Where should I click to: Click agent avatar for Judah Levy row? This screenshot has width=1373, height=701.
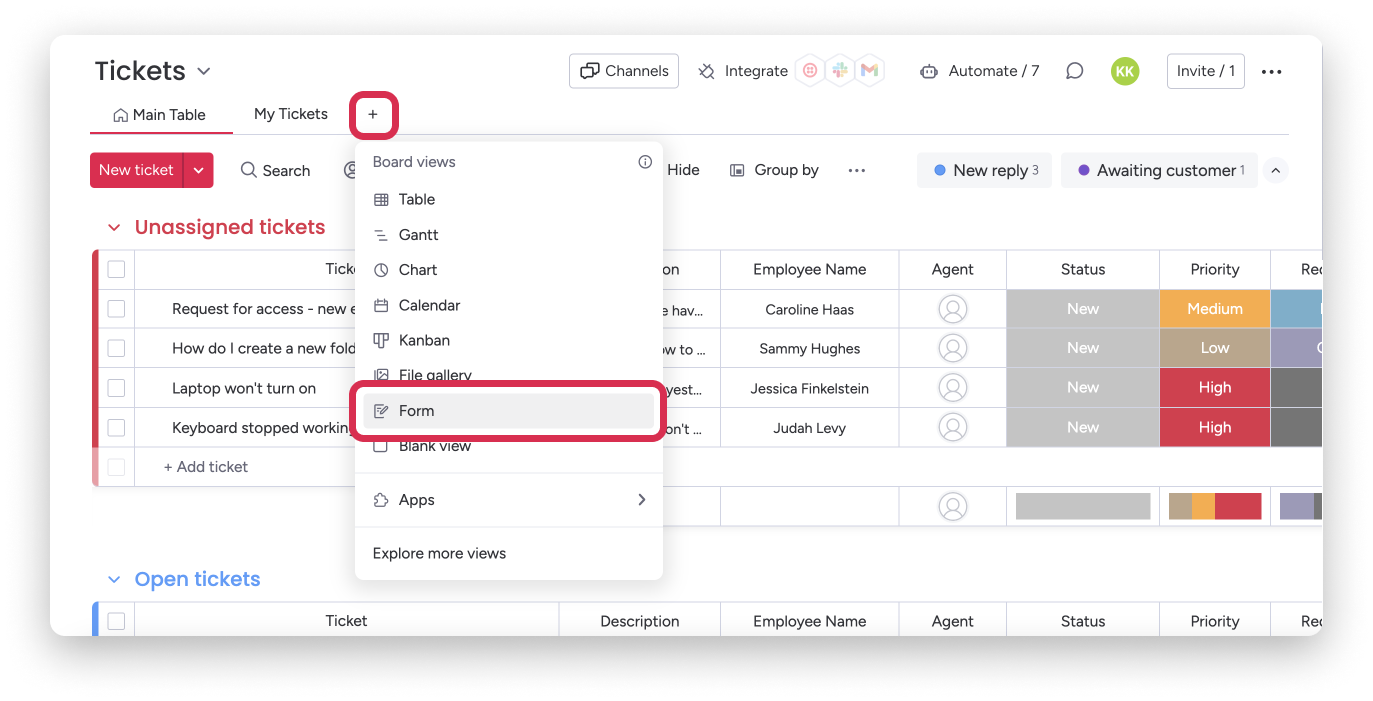[x=953, y=427]
